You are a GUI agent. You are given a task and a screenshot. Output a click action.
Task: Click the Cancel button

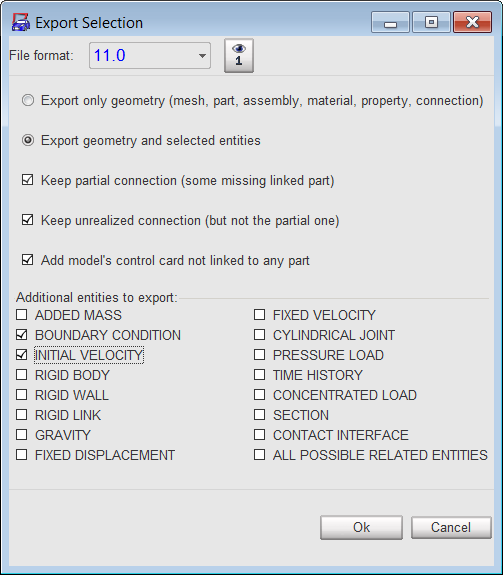[451, 527]
